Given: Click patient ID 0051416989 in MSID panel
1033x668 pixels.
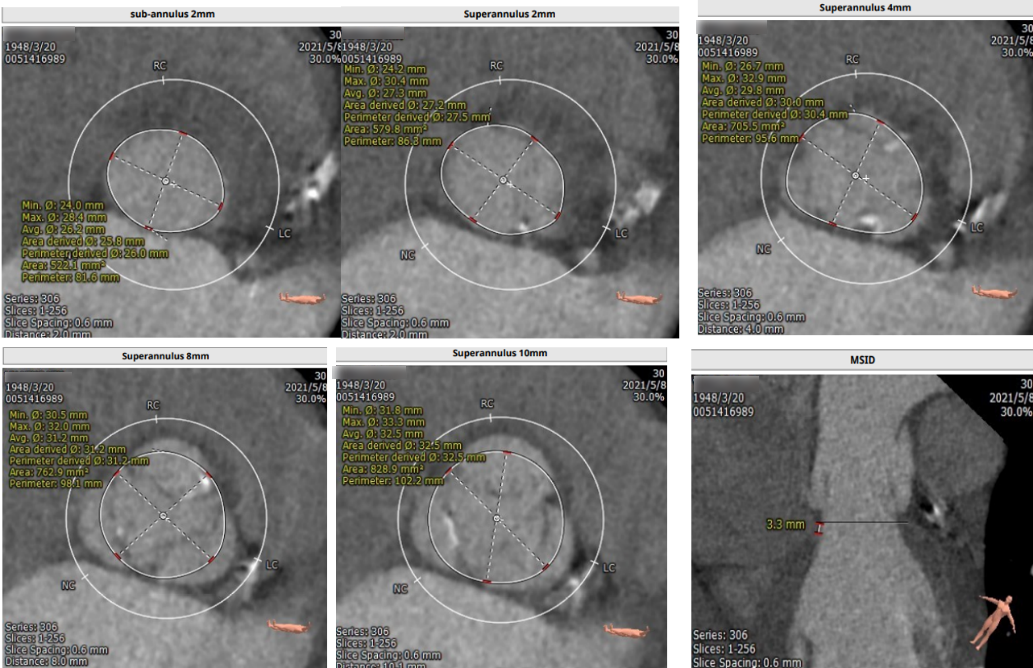Looking at the screenshot, I should coord(723,412).
